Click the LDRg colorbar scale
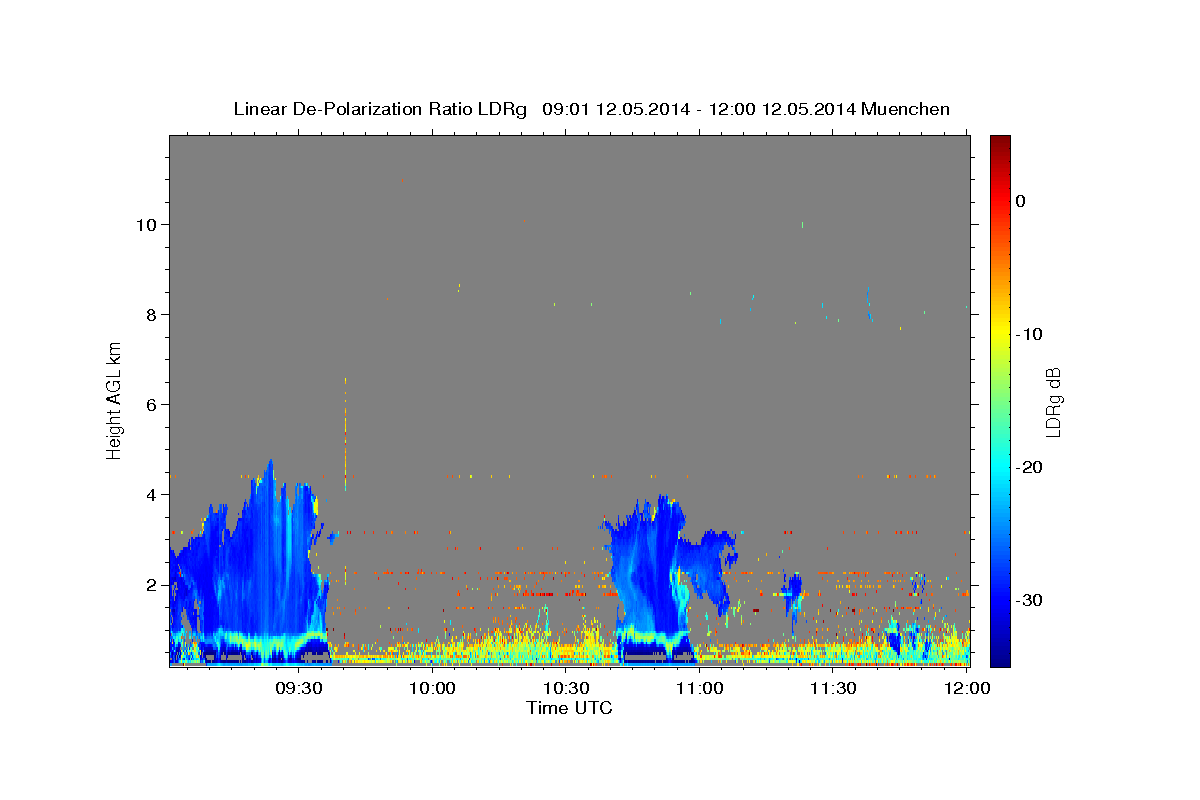Image resolution: width=1200 pixels, height=800 pixels. pyautogui.click(x=1000, y=401)
